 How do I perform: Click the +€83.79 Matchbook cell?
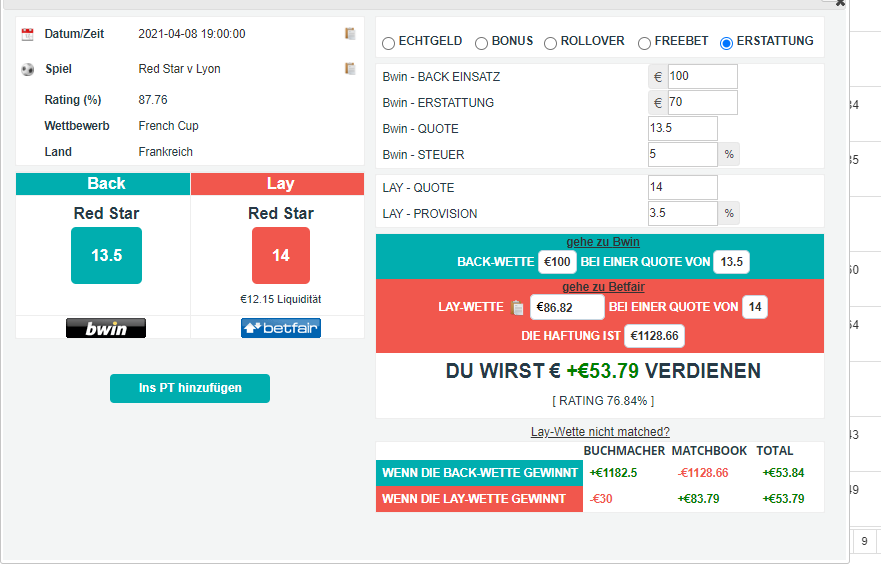(698, 499)
